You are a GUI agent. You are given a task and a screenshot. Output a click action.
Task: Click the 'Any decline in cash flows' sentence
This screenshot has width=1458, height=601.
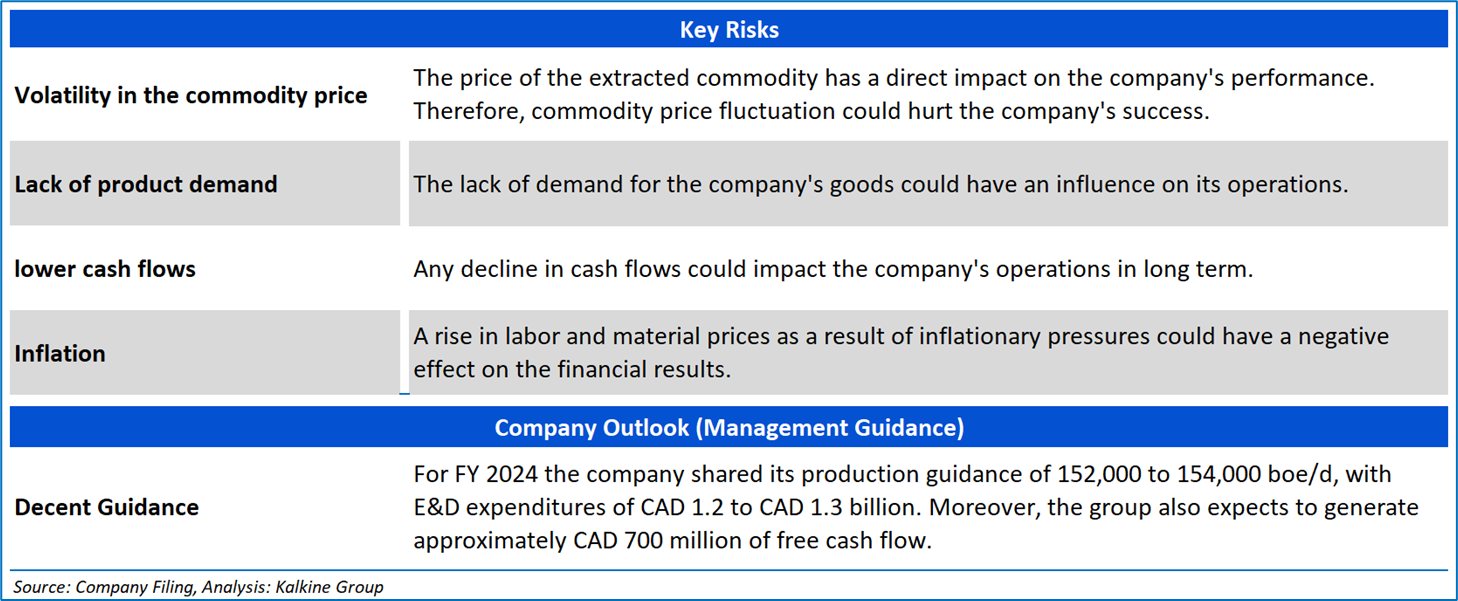pos(832,269)
